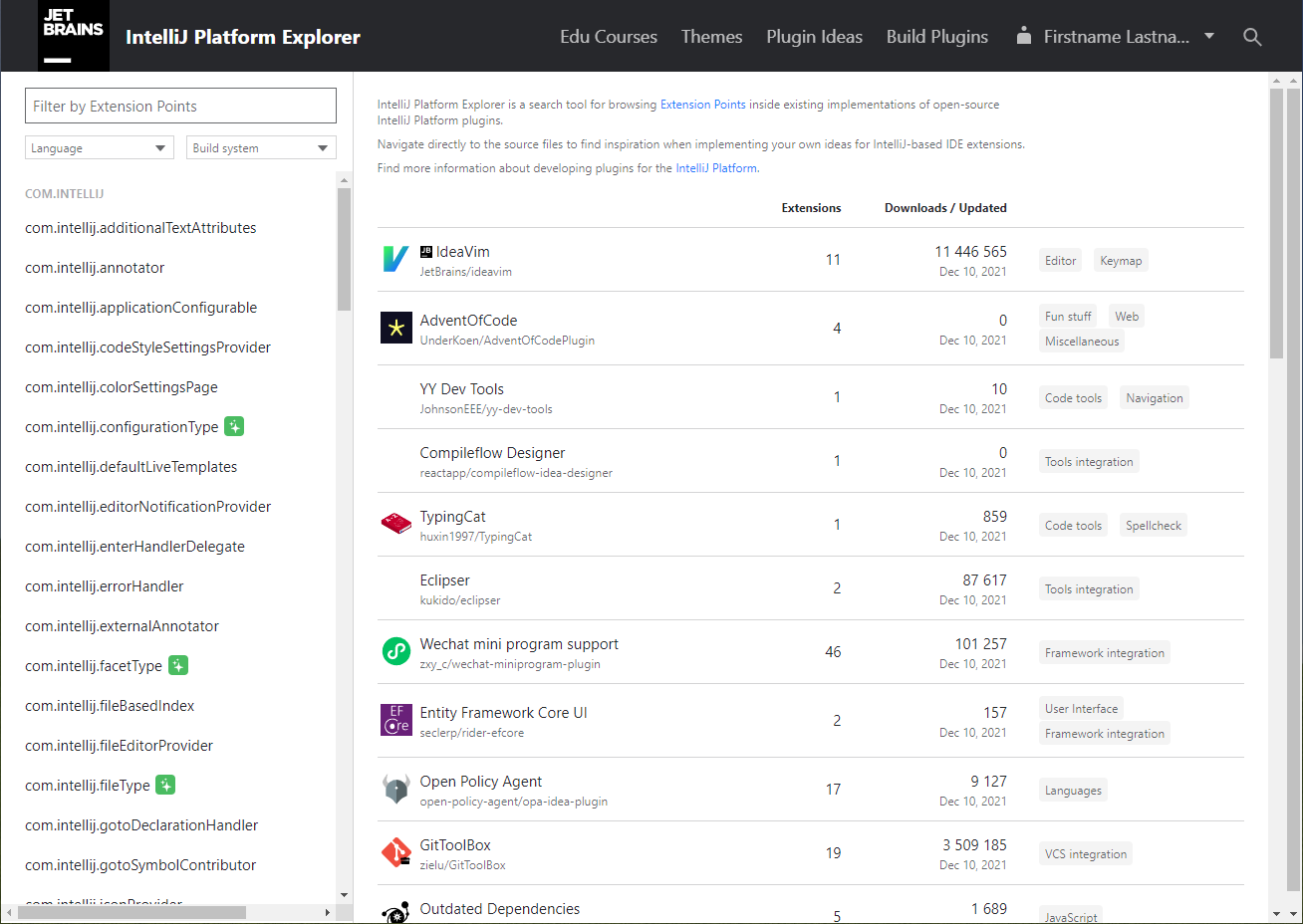Select com.intellij.gotoDeclarationHandler
Image resolution: width=1303 pixels, height=924 pixels.
tap(141, 825)
